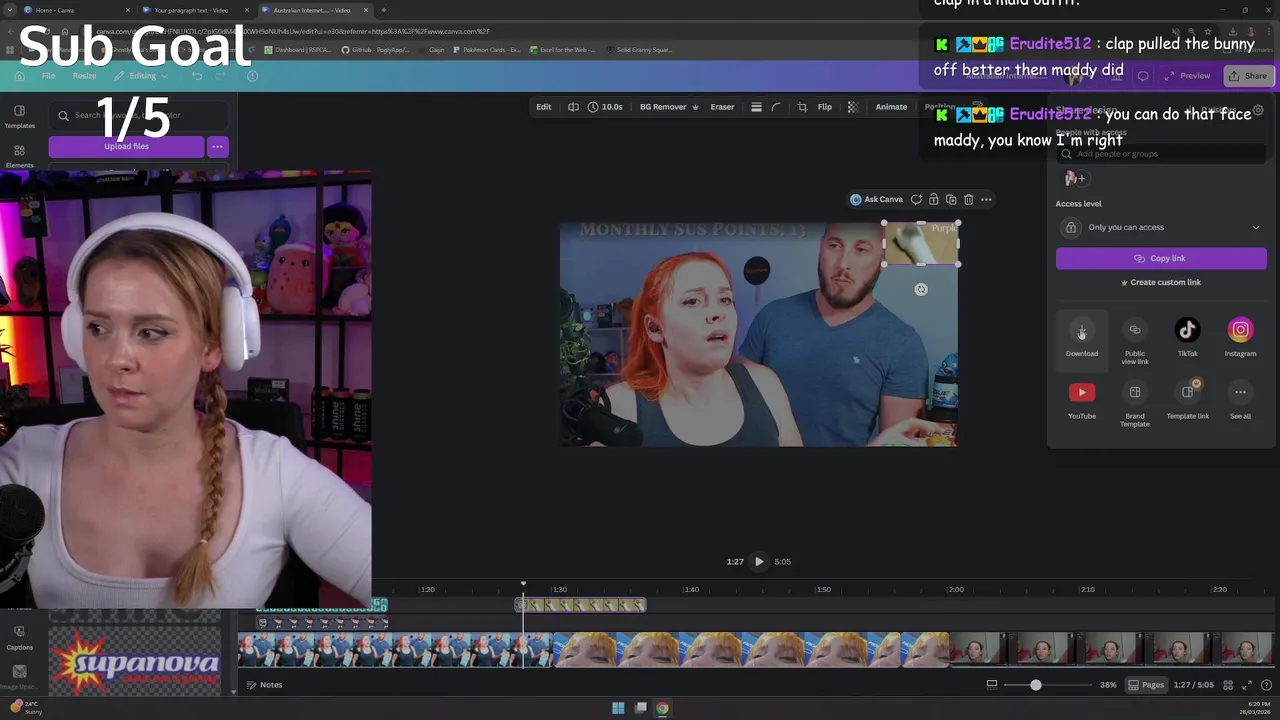Click Create custom link
Screen dimensions: 1280x720
click(1161, 282)
